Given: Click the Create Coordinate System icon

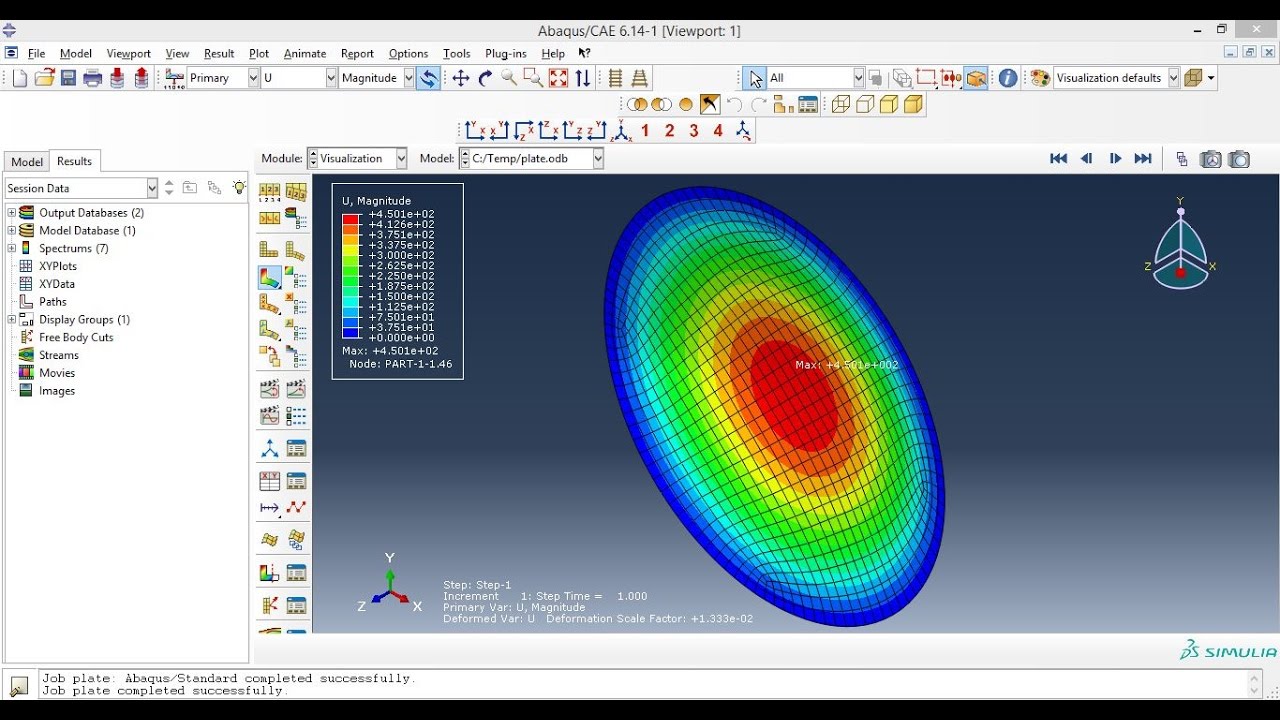Looking at the screenshot, I should point(269,448).
